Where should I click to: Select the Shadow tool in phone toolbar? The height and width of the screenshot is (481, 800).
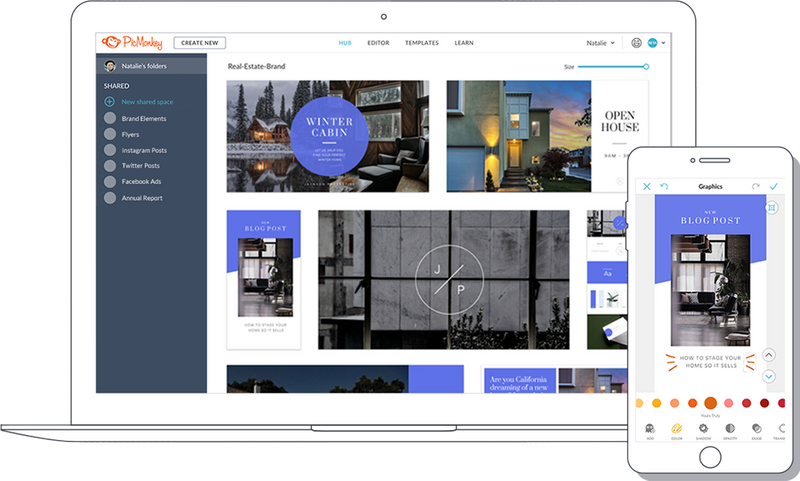tap(703, 428)
